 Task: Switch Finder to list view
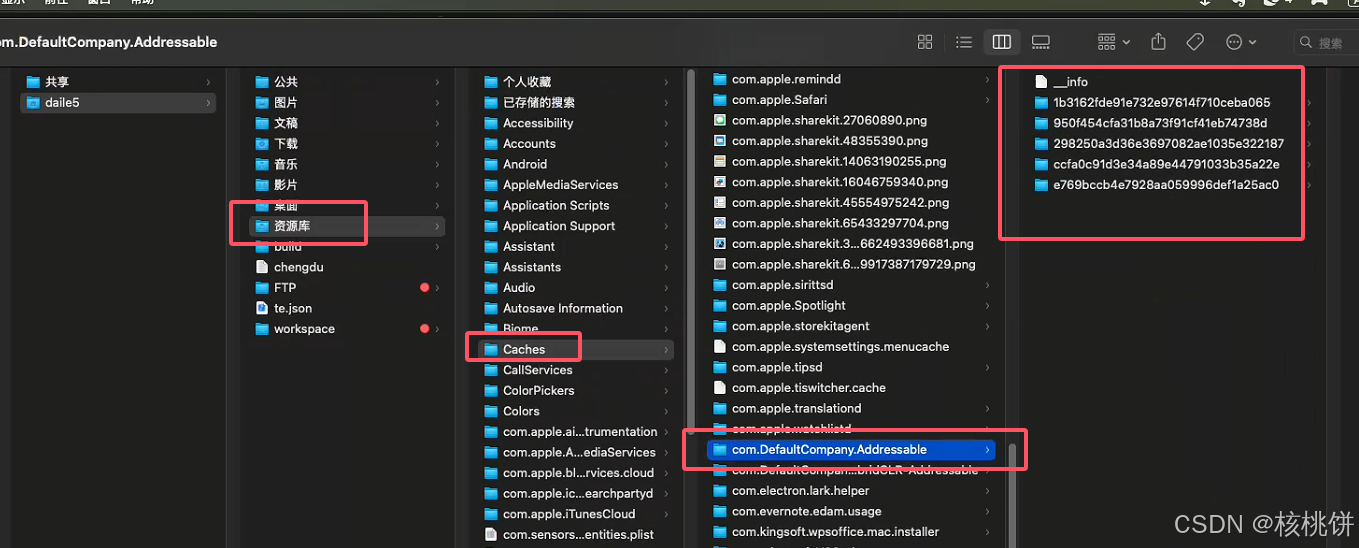point(963,42)
